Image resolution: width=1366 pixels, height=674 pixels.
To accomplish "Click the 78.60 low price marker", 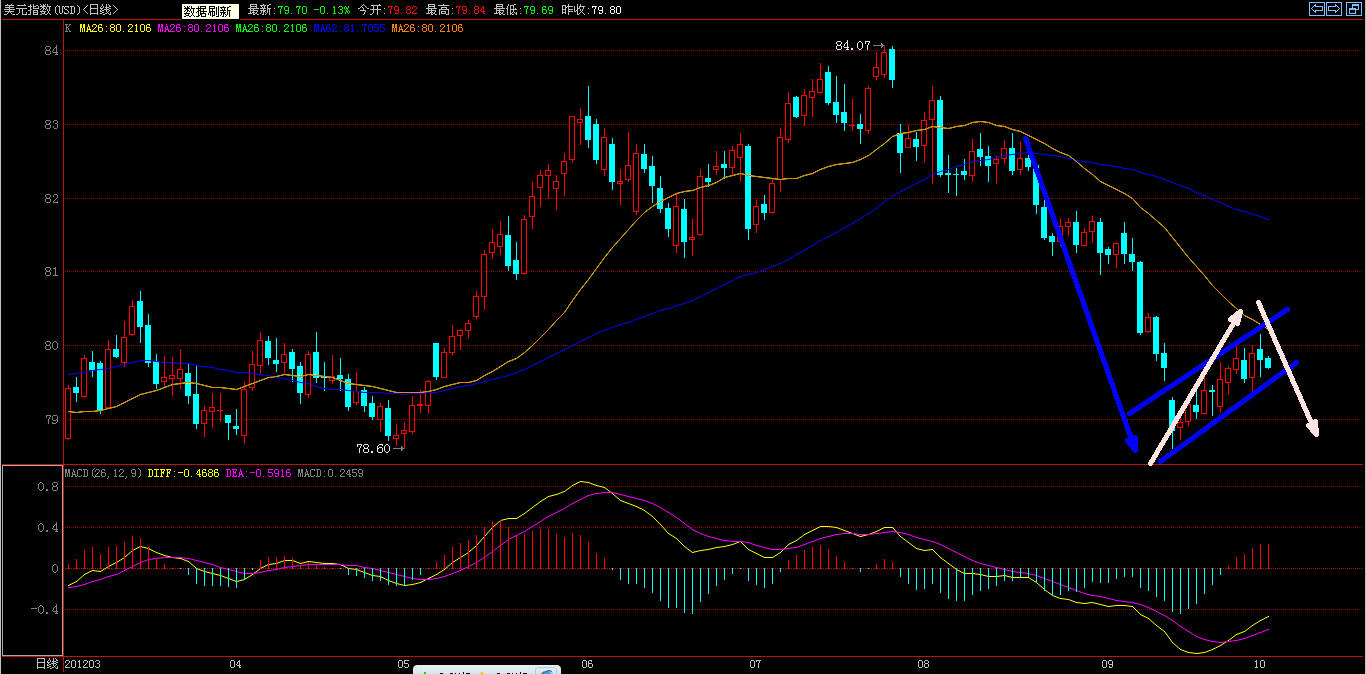I will click(x=373, y=449).
